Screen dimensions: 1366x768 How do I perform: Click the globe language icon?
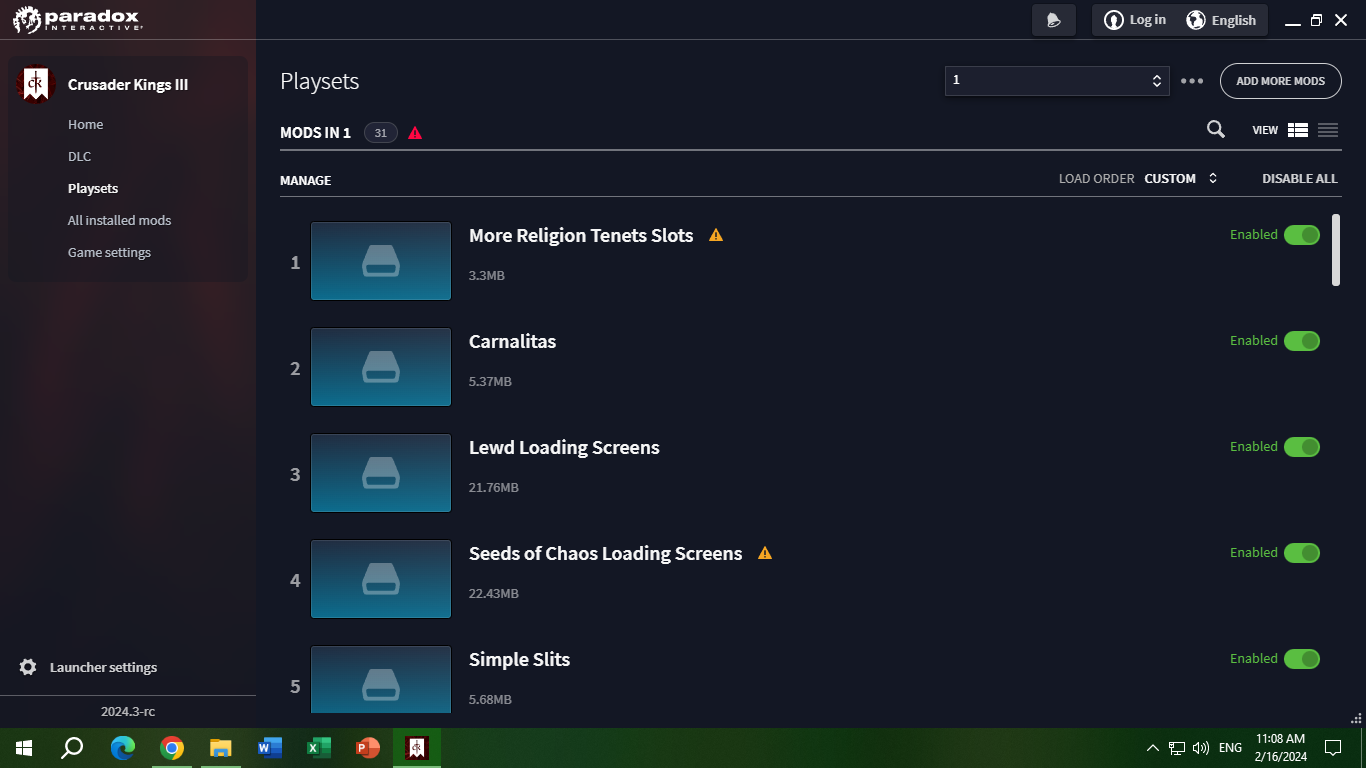coord(1196,20)
